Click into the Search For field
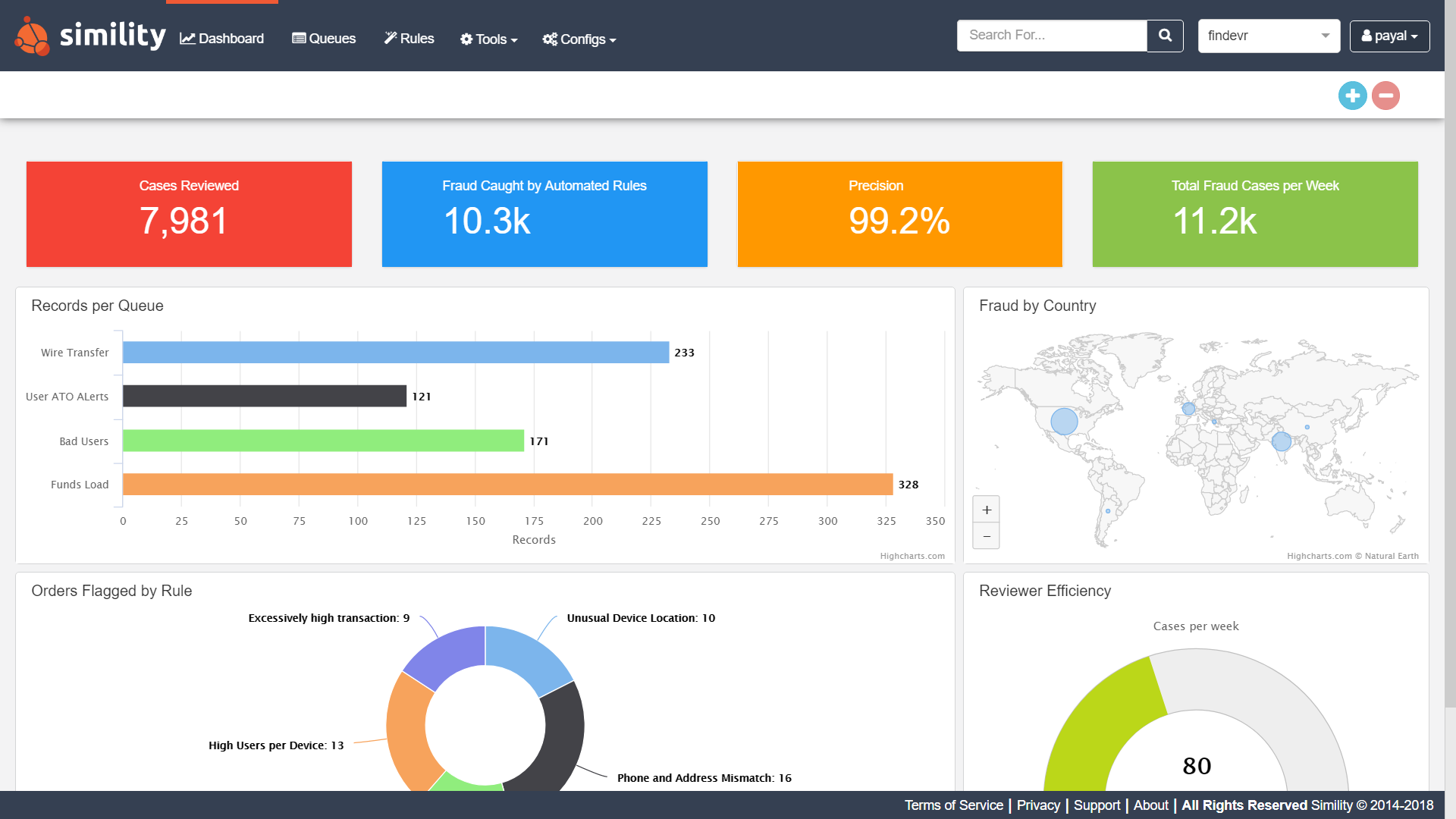The width and height of the screenshot is (1456, 819). click(1051, 36)
